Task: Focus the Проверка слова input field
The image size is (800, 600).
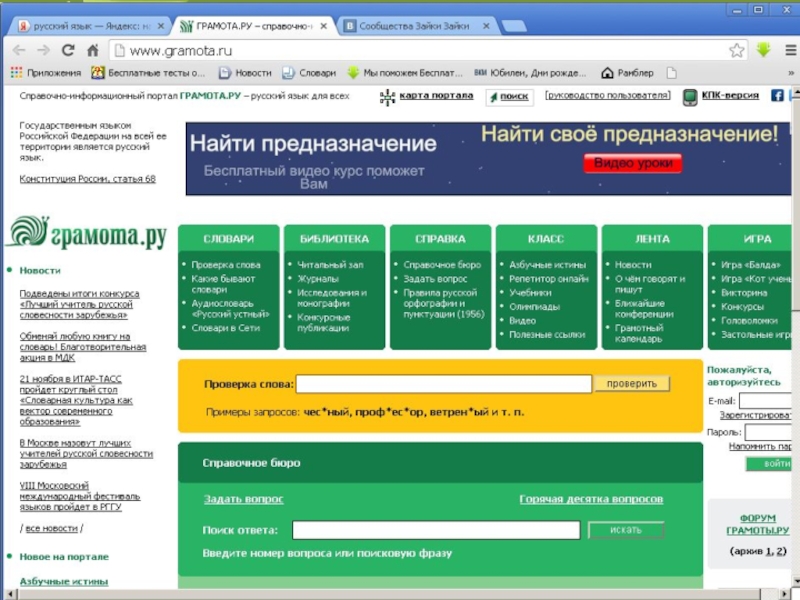Action: 444,384
